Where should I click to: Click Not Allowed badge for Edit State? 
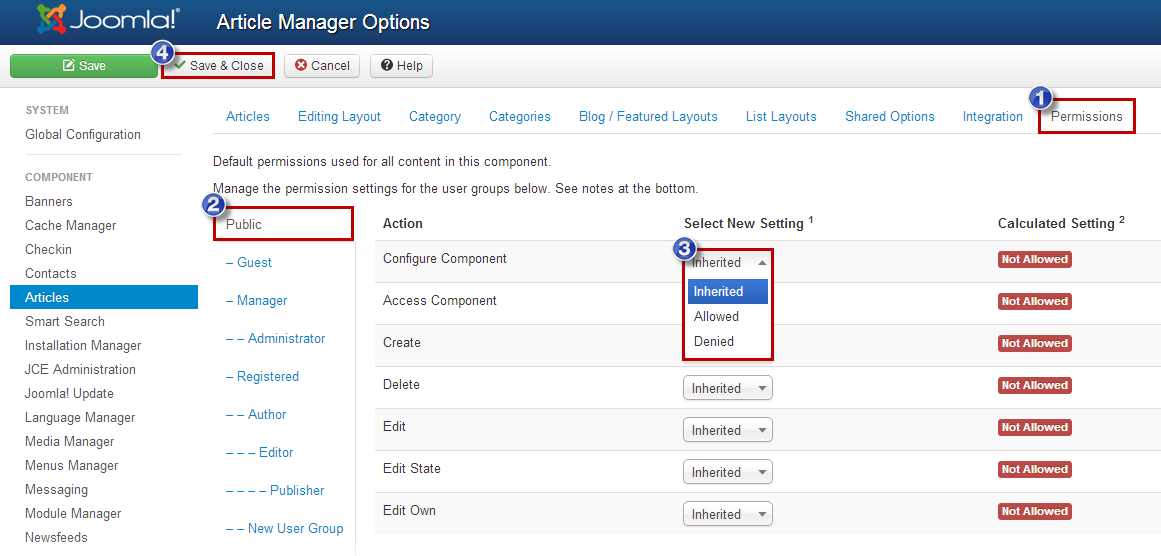(x=1035, y=469)
